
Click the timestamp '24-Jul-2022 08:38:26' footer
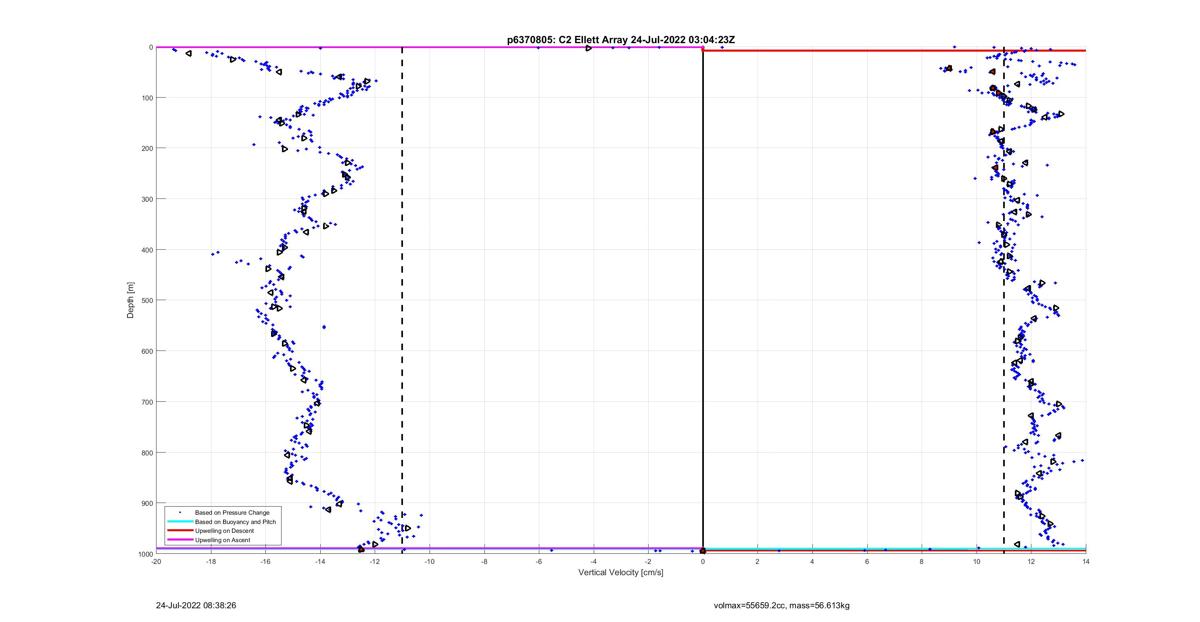click(196, 605)
